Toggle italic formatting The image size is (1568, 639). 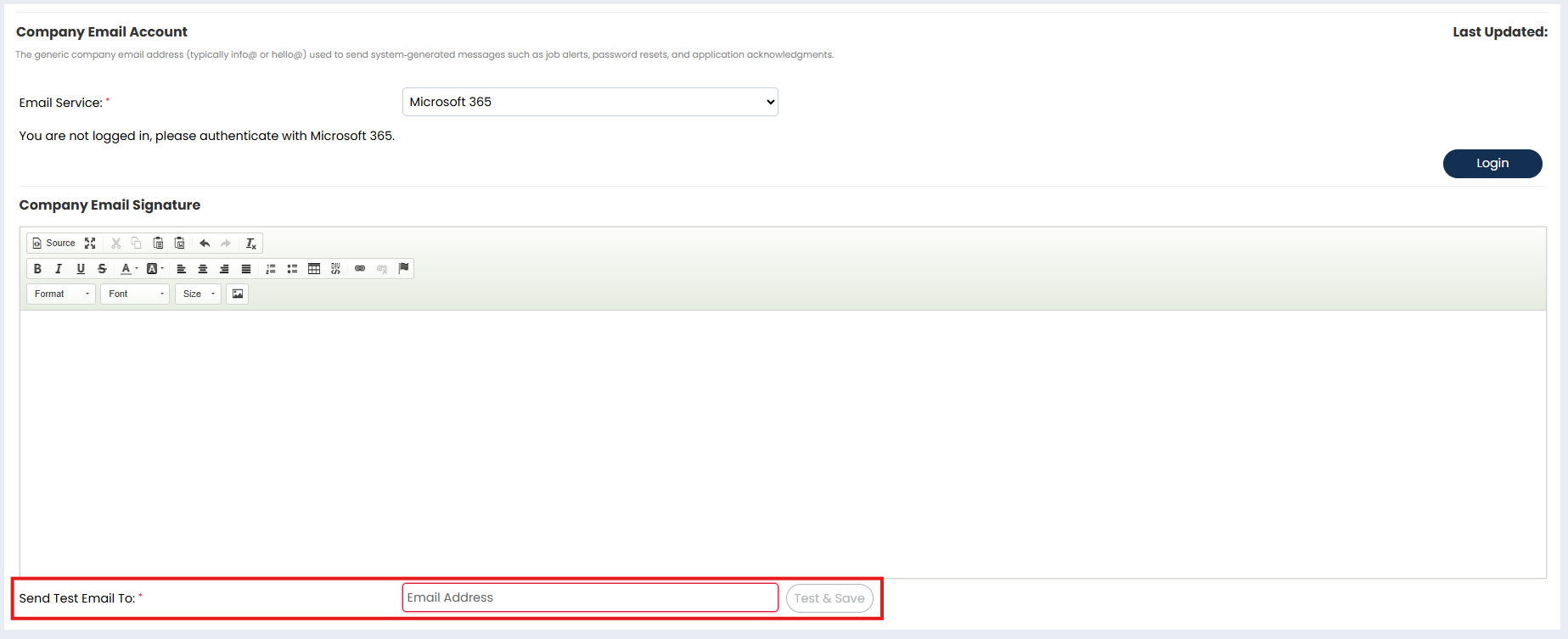click(x=59, y=268)
